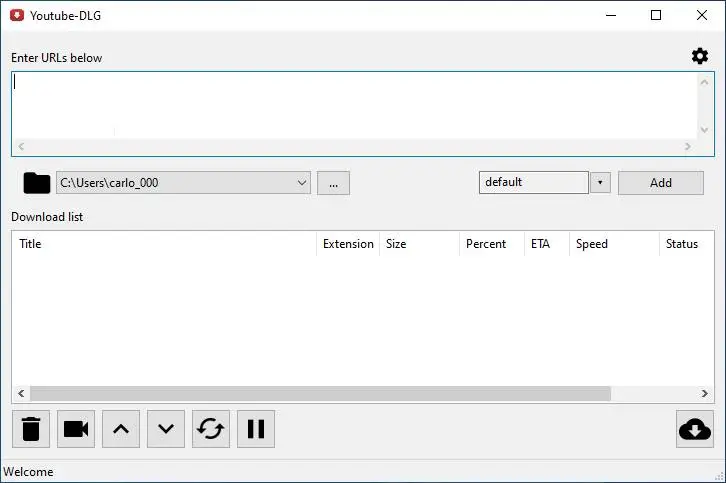Click the video camera play icon
Viewport: 726px width, 483px height.
click(76, 429)
